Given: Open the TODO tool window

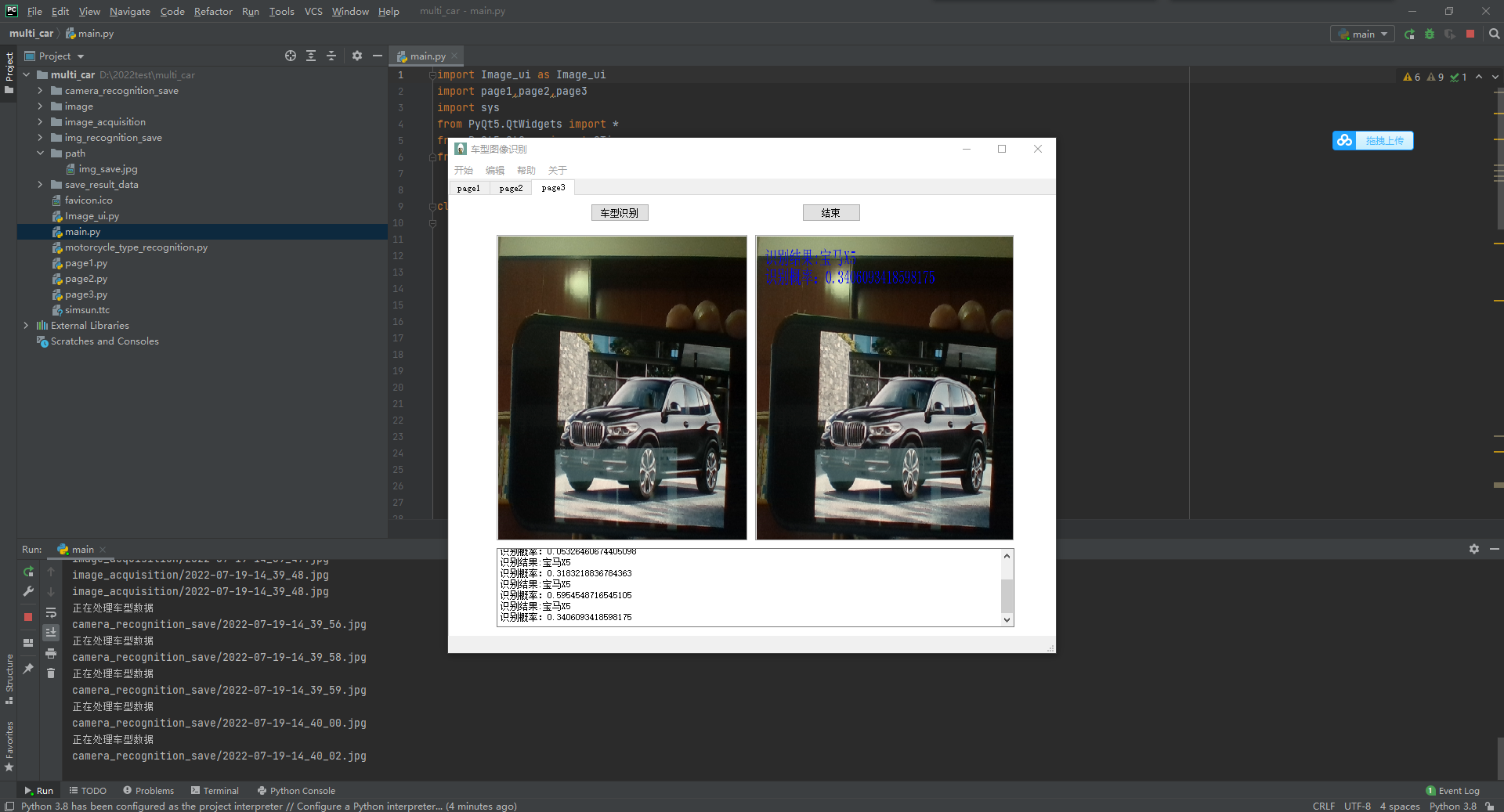Looking at the screenshot, I should [88, 791].
